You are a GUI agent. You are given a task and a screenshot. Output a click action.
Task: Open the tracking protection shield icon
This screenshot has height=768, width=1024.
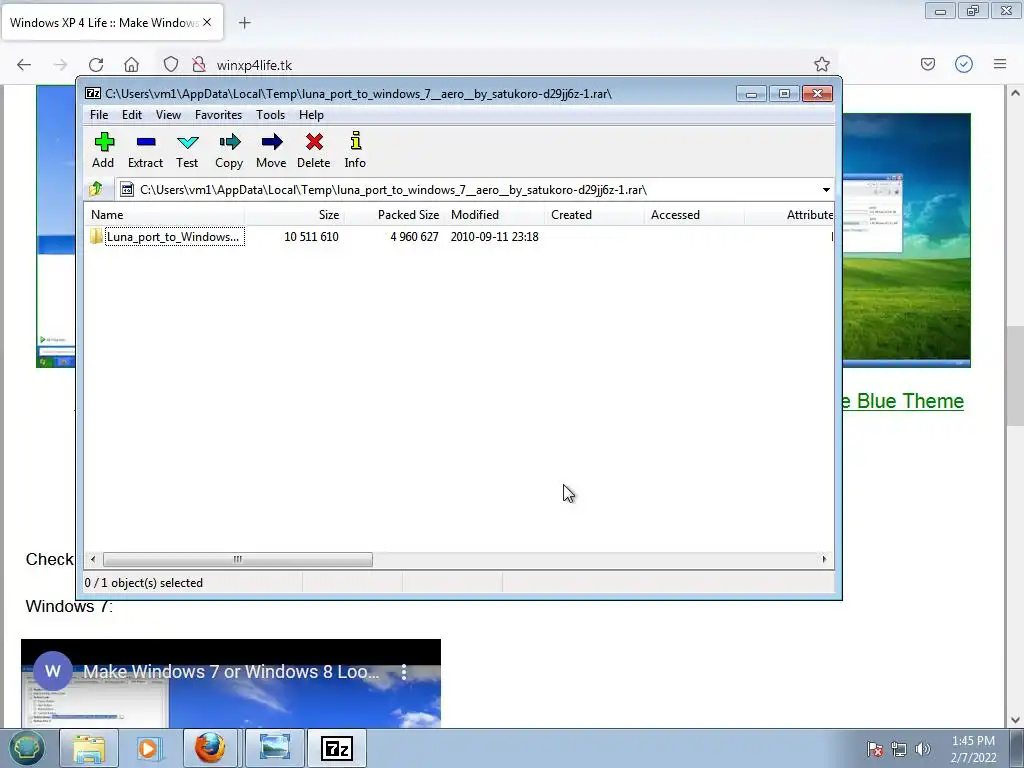[170, 64]
